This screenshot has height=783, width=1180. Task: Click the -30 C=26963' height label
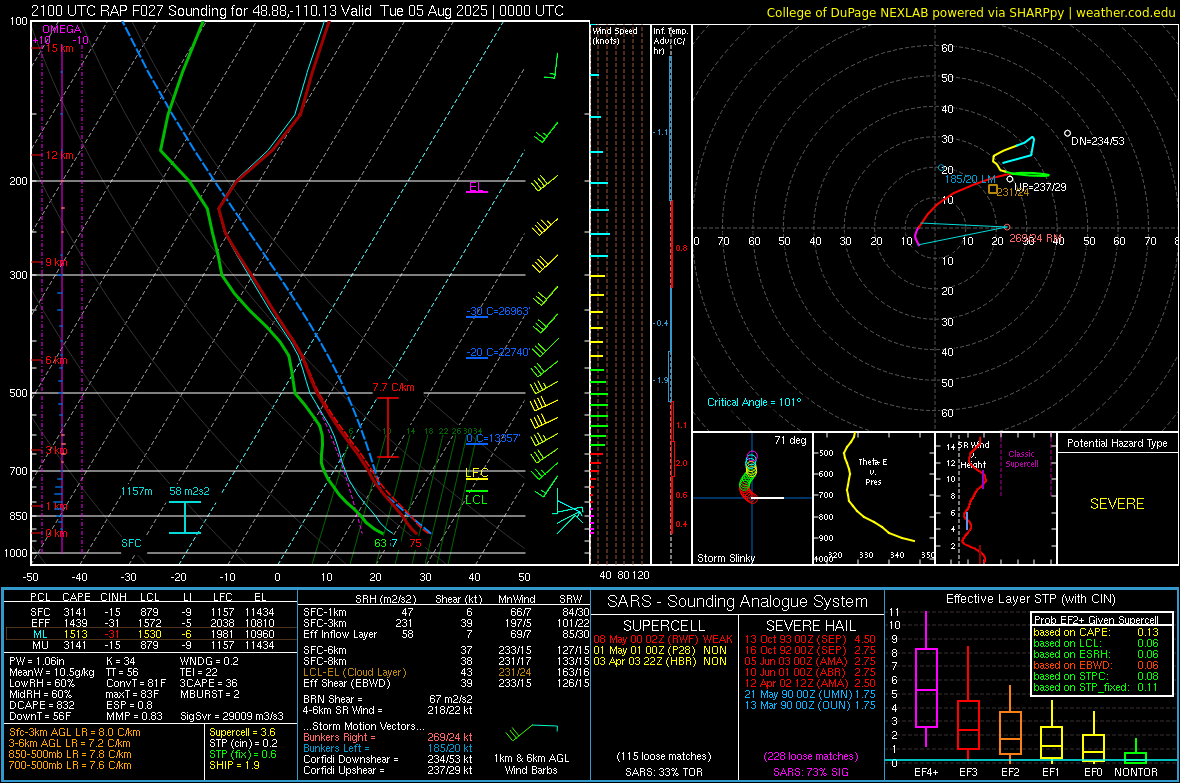pos(498,311)
